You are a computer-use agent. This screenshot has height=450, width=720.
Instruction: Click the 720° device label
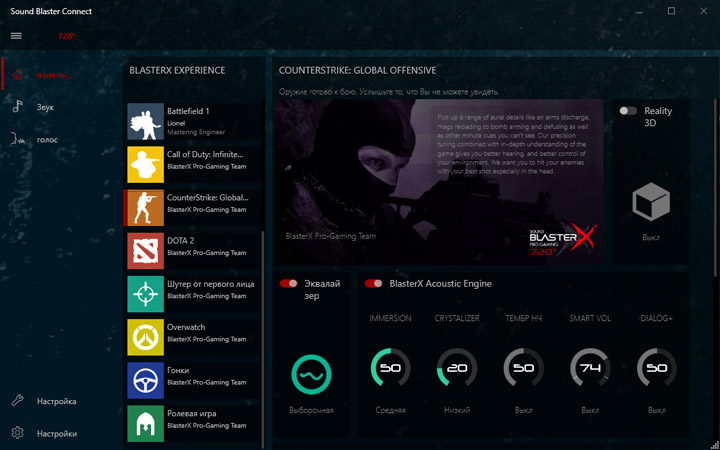[x=66, y=36]
